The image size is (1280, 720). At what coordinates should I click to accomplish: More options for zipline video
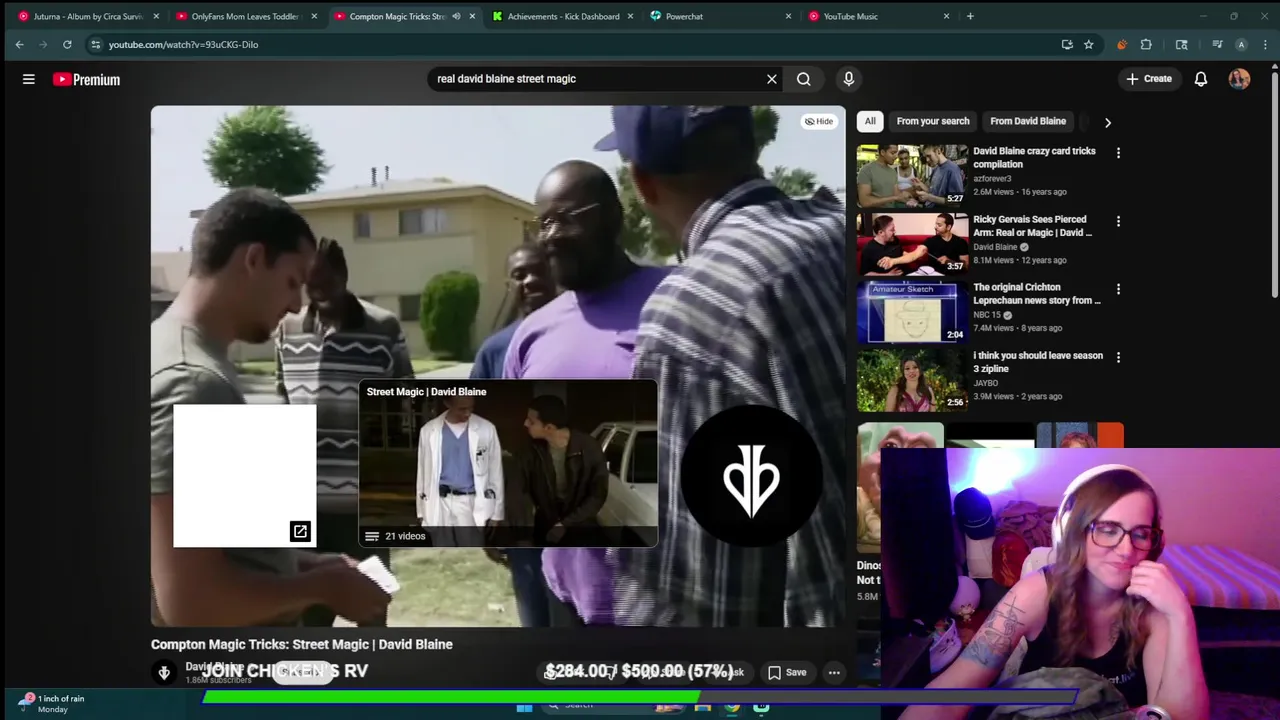pos(1118,357)
